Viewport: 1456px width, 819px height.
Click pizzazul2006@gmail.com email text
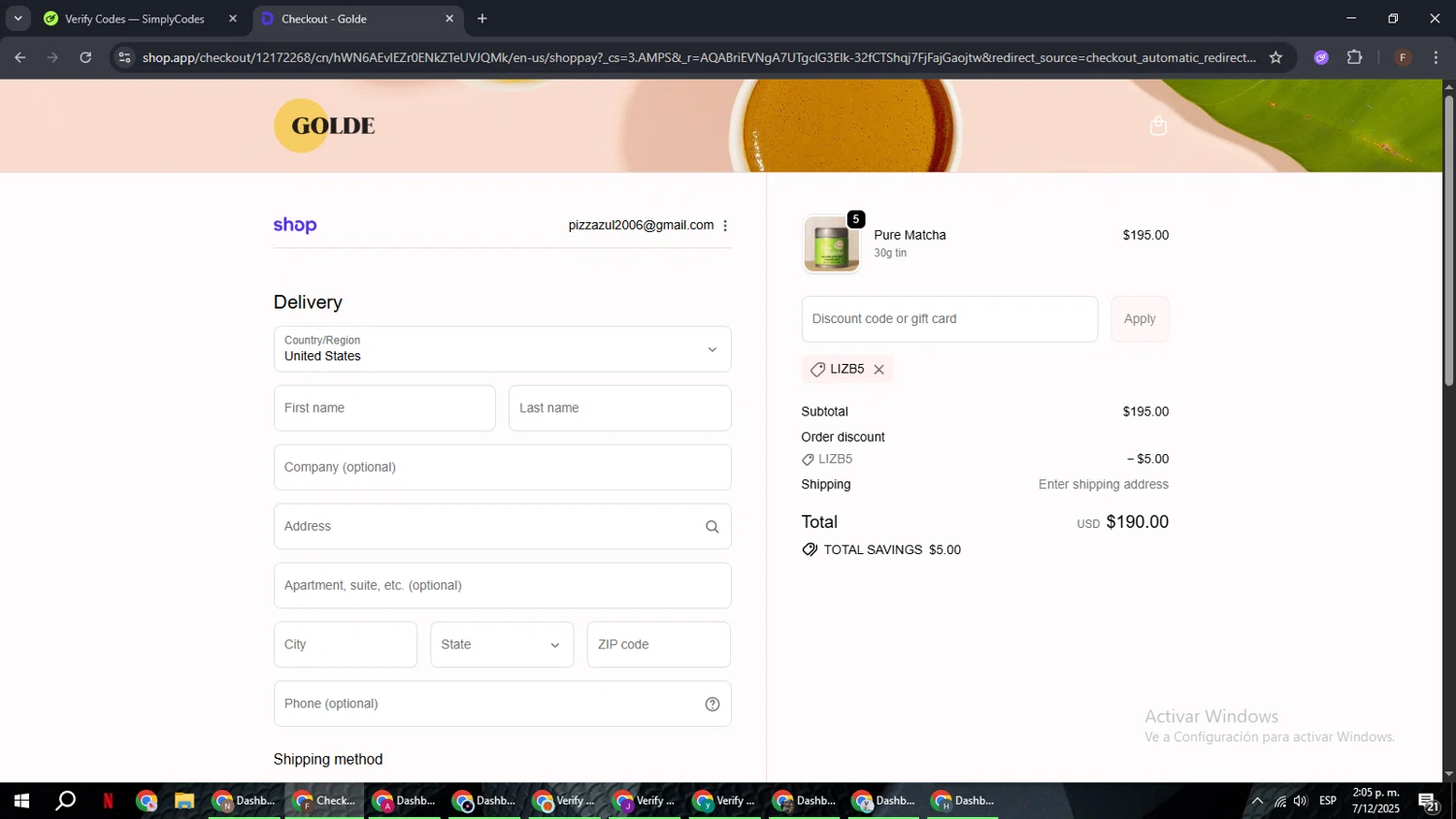pyautogui.click(x=641, y=225)
